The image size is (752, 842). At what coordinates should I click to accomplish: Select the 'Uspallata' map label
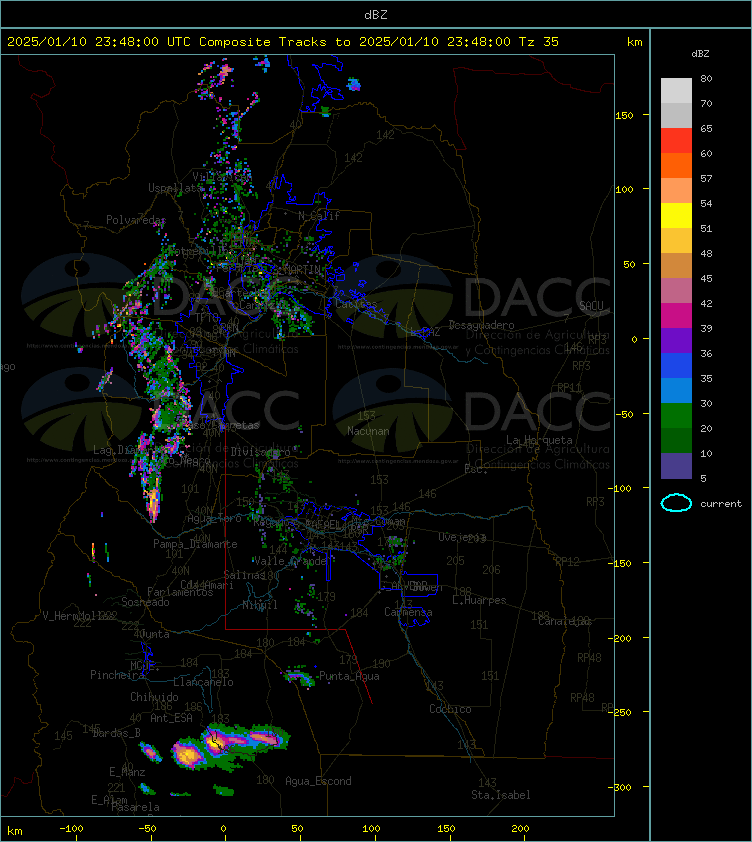pos(176,188)
